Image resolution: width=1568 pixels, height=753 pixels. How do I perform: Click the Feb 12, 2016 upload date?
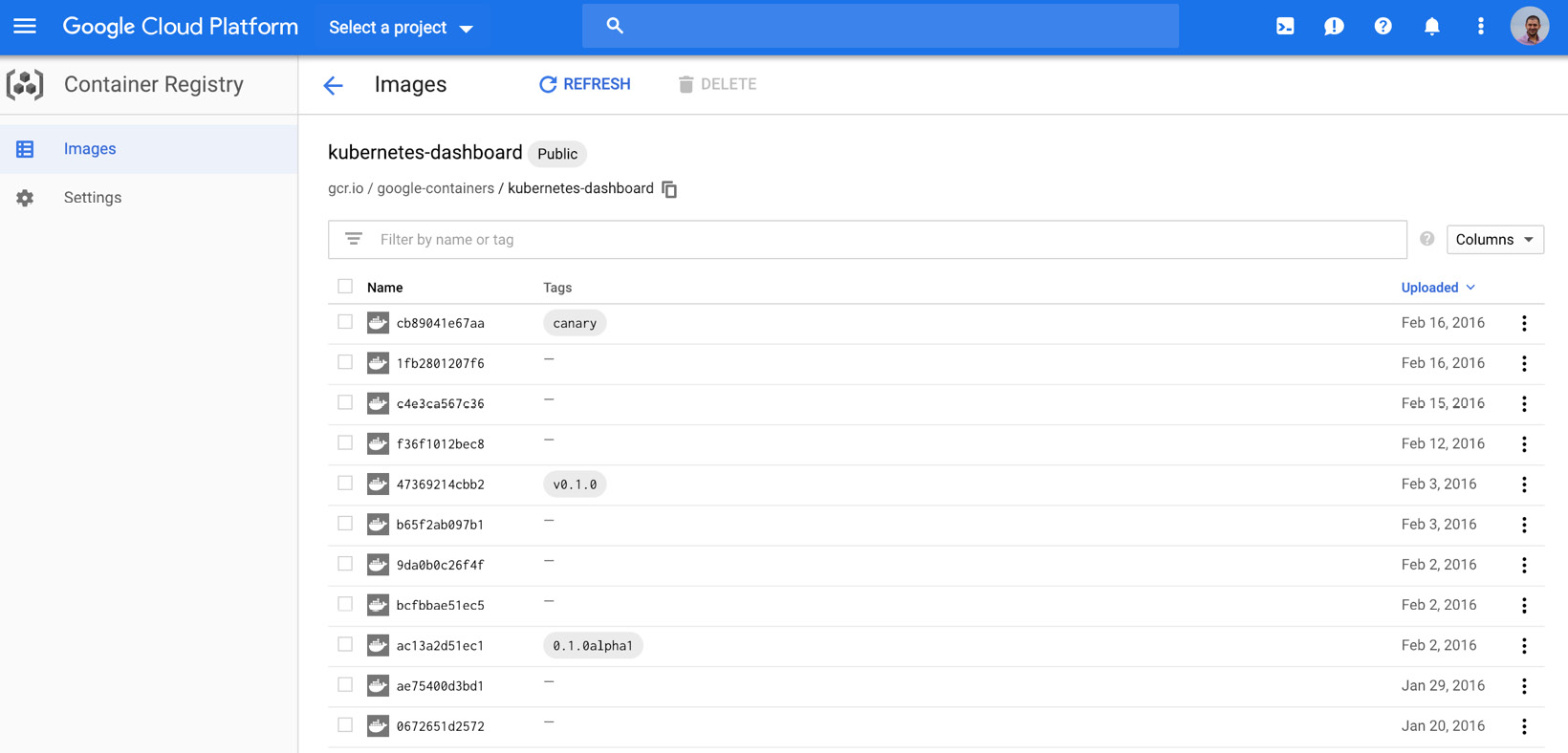[1443, 443]
